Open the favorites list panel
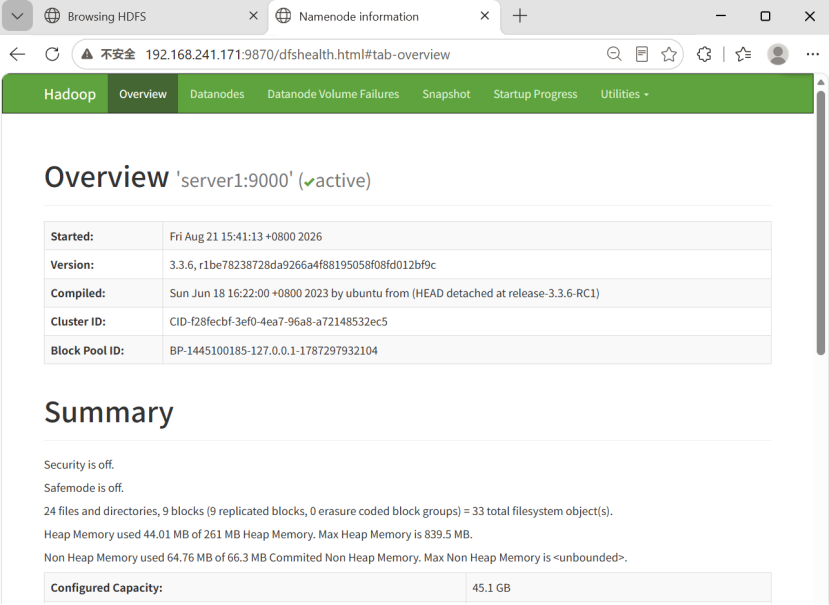Image resolution: width=829 pixels, height=605 pixels. (x=743, y=54)
